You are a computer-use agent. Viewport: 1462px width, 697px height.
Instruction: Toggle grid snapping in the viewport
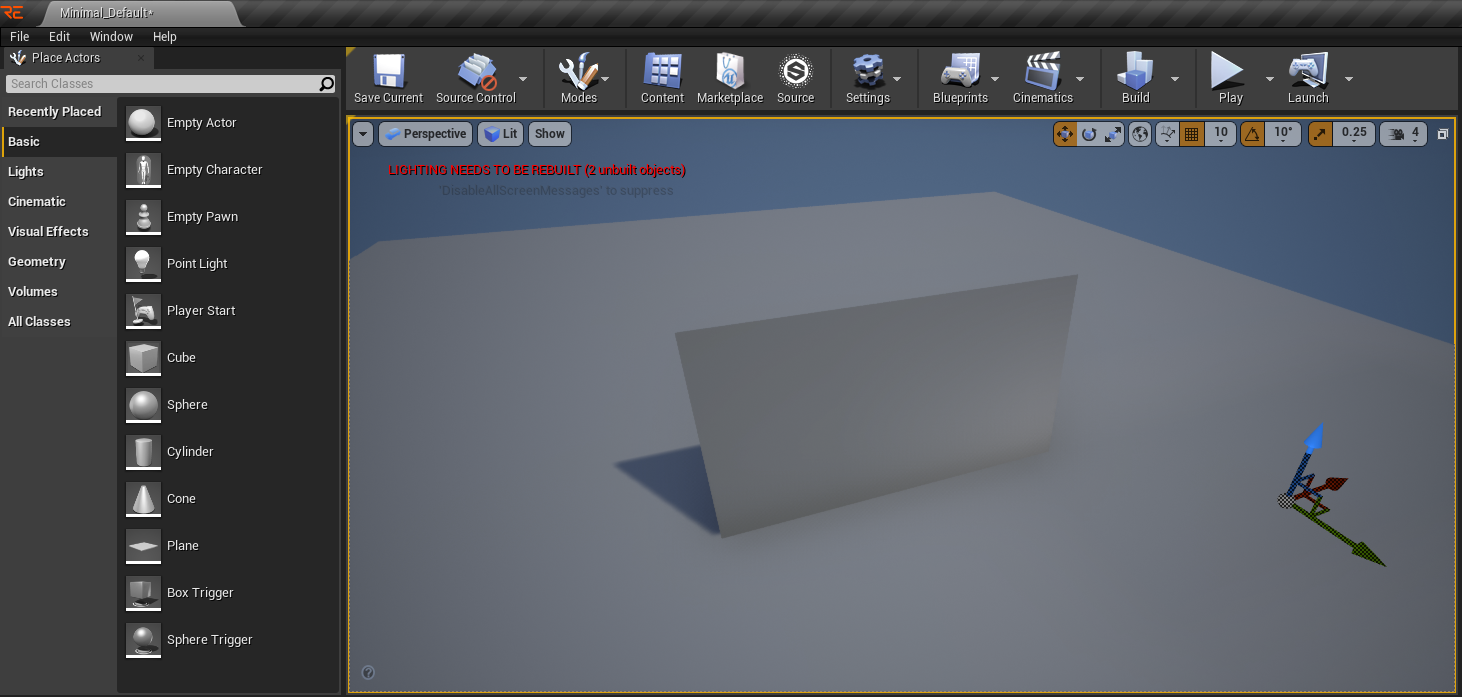tap(1191, 134)
